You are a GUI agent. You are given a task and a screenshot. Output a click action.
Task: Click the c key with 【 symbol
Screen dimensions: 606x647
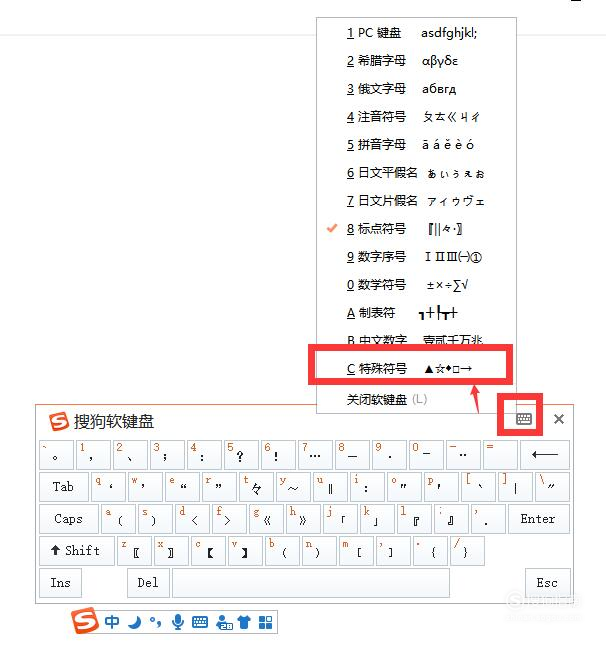click(x=208, y=550)
